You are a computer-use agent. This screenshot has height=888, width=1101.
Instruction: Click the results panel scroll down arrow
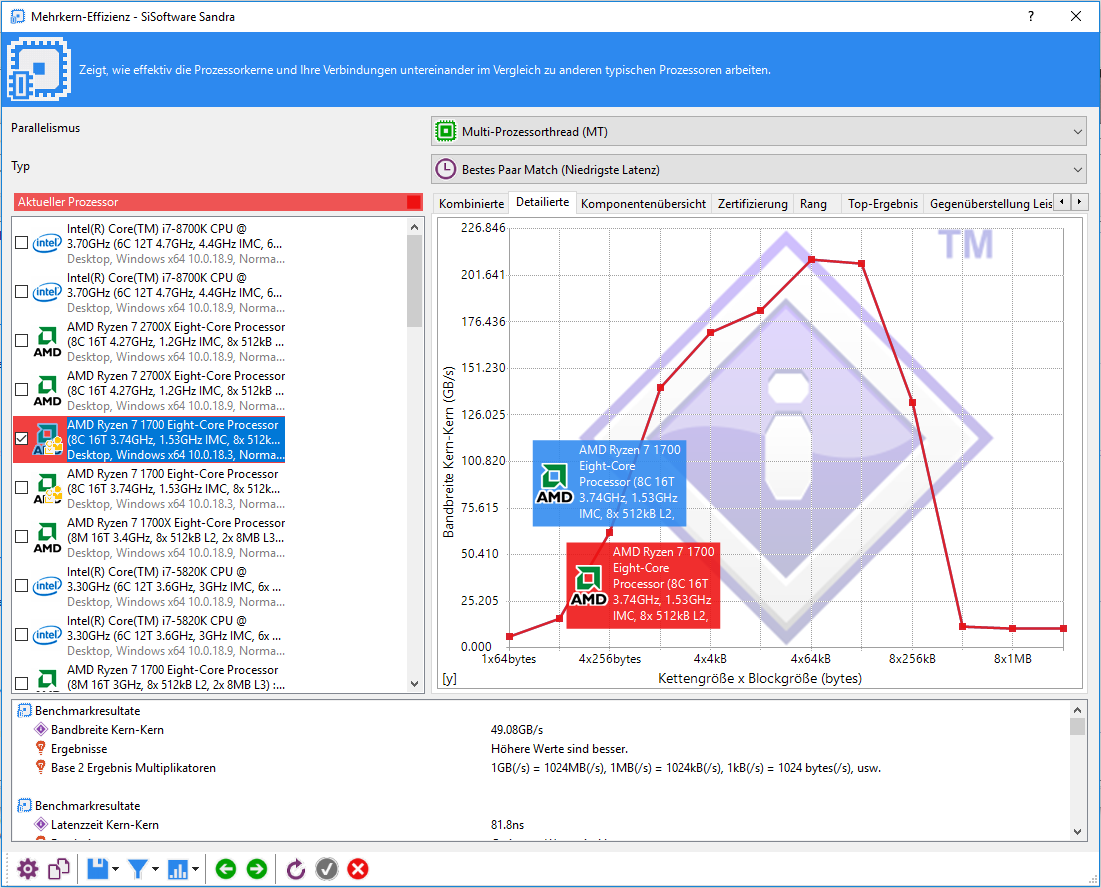click(1078, 832)
